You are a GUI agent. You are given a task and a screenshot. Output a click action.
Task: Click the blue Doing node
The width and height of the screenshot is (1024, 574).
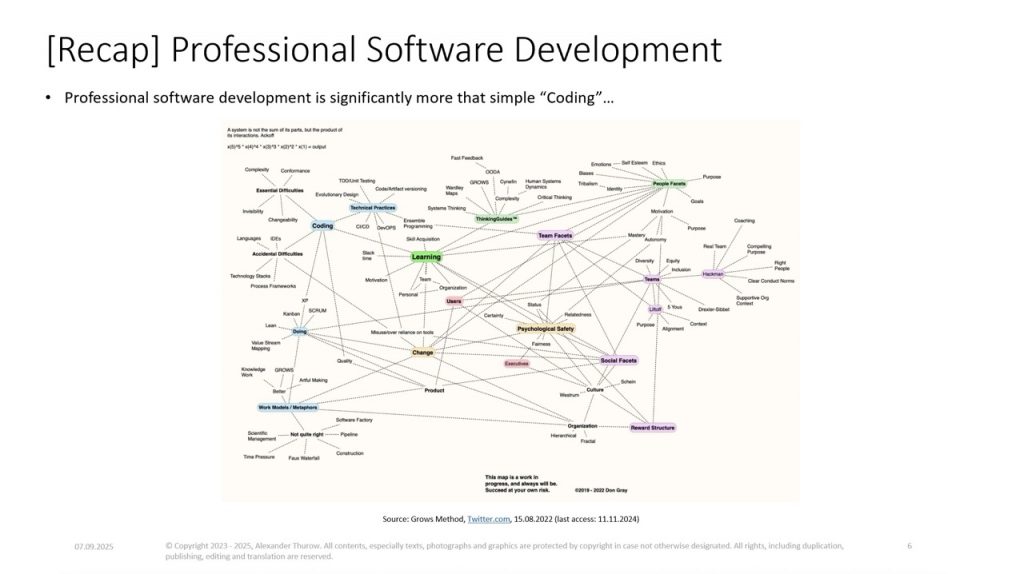point(300,331)
